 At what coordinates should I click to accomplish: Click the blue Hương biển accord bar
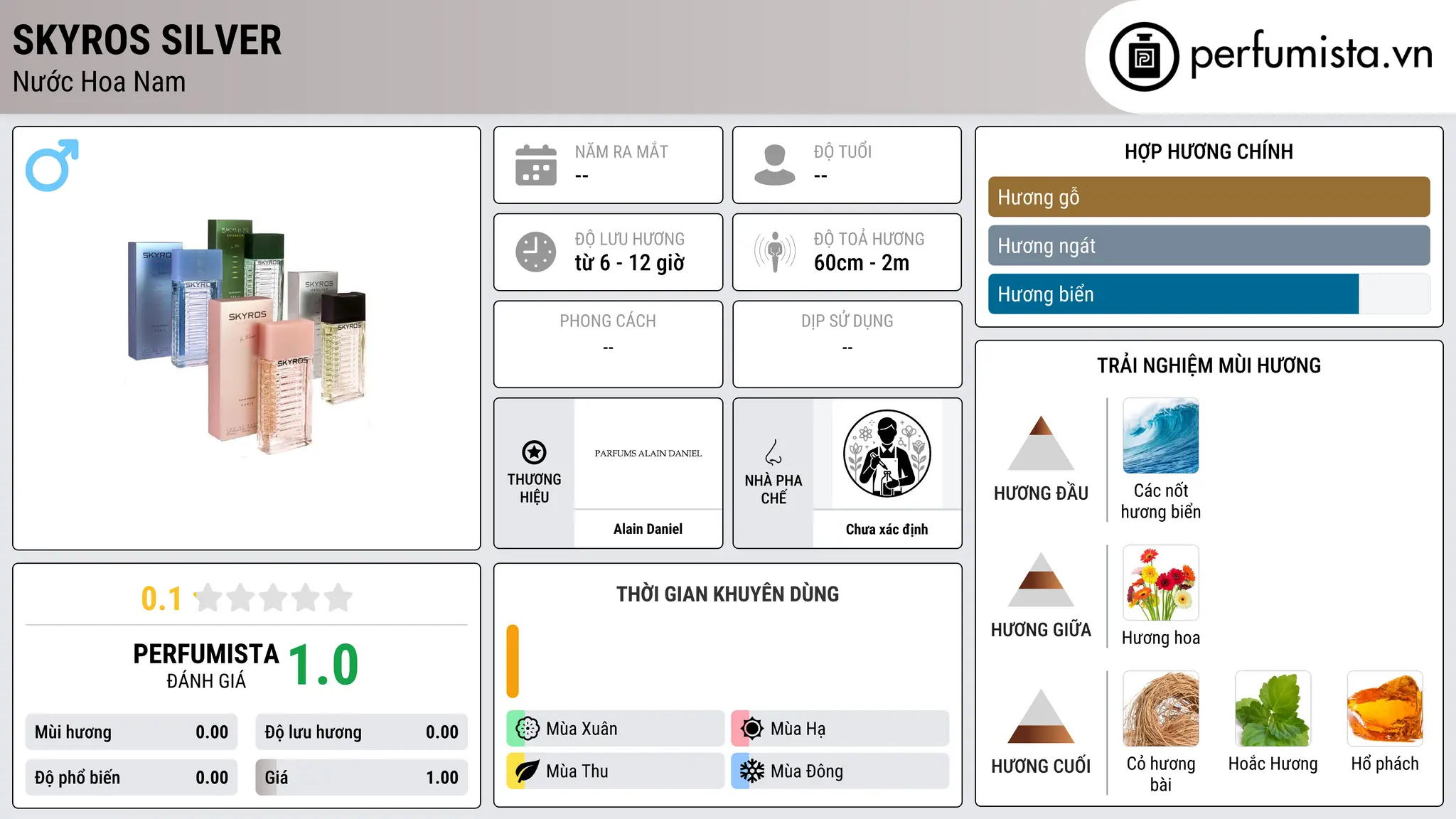1173,294
